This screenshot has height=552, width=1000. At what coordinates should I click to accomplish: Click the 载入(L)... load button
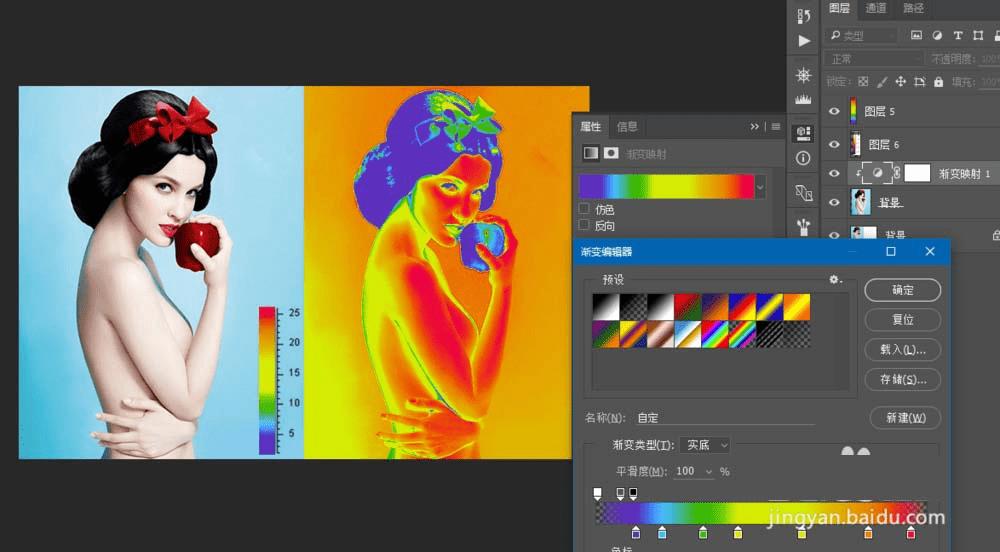tap(902, 349)
